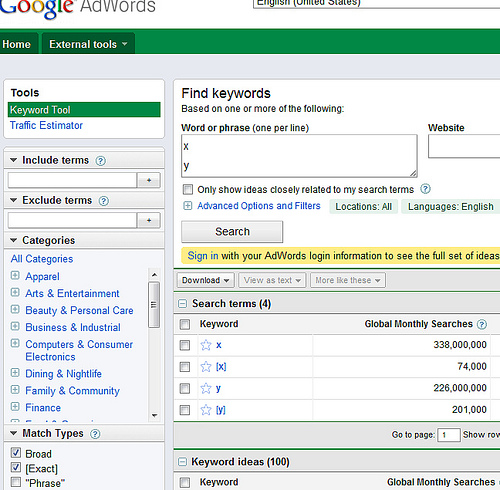The image size is (500, 490).
Task: Expand Advanced Options plus icon
Action: click(x=188, y=206)
